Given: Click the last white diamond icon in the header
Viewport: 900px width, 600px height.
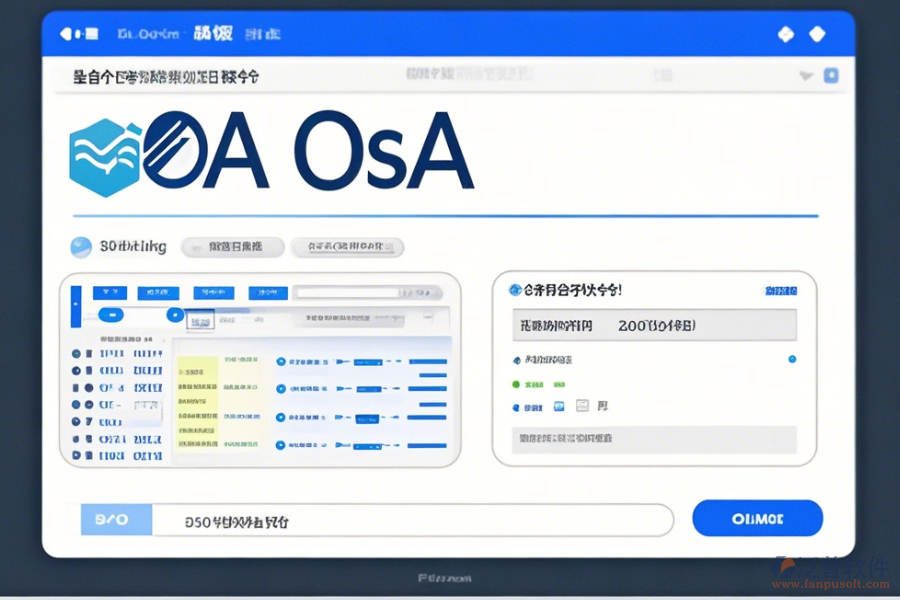Looking at the screenshot, I should coord(817,34).
